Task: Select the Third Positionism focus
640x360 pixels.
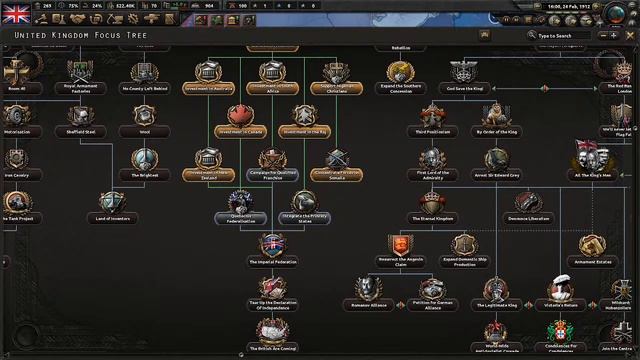Action: pyautogui.click(x=433, y=122)
